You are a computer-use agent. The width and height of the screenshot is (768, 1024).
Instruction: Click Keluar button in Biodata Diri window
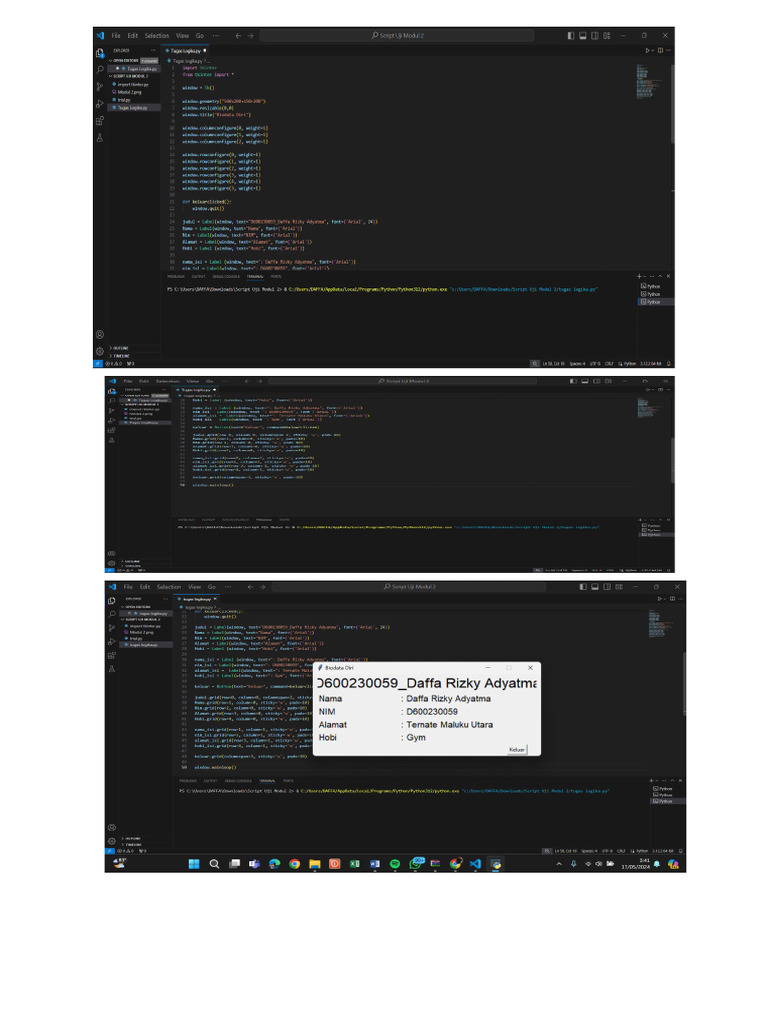517,750
